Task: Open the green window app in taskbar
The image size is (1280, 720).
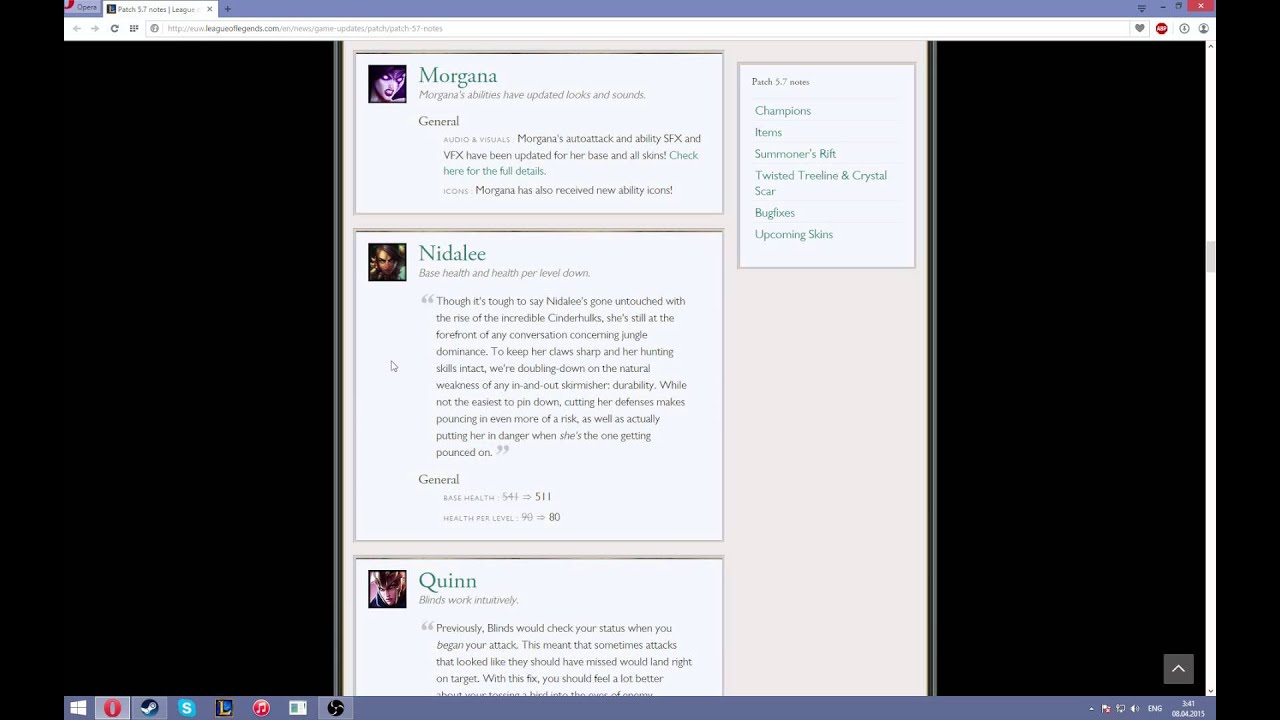Action: click(x=298, y=708)
